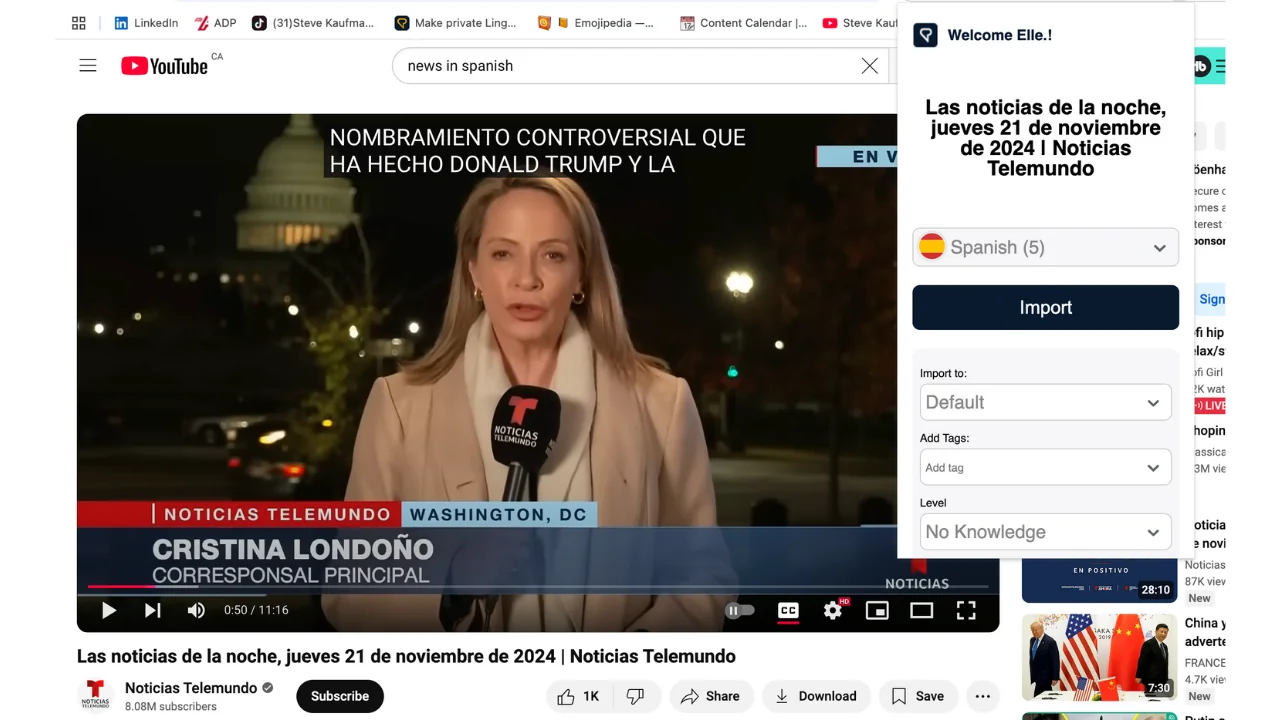Viewport: 1280px width, 720px height.
Task: Toggle autoplay switch in player
Action: (x=739, y=610)
